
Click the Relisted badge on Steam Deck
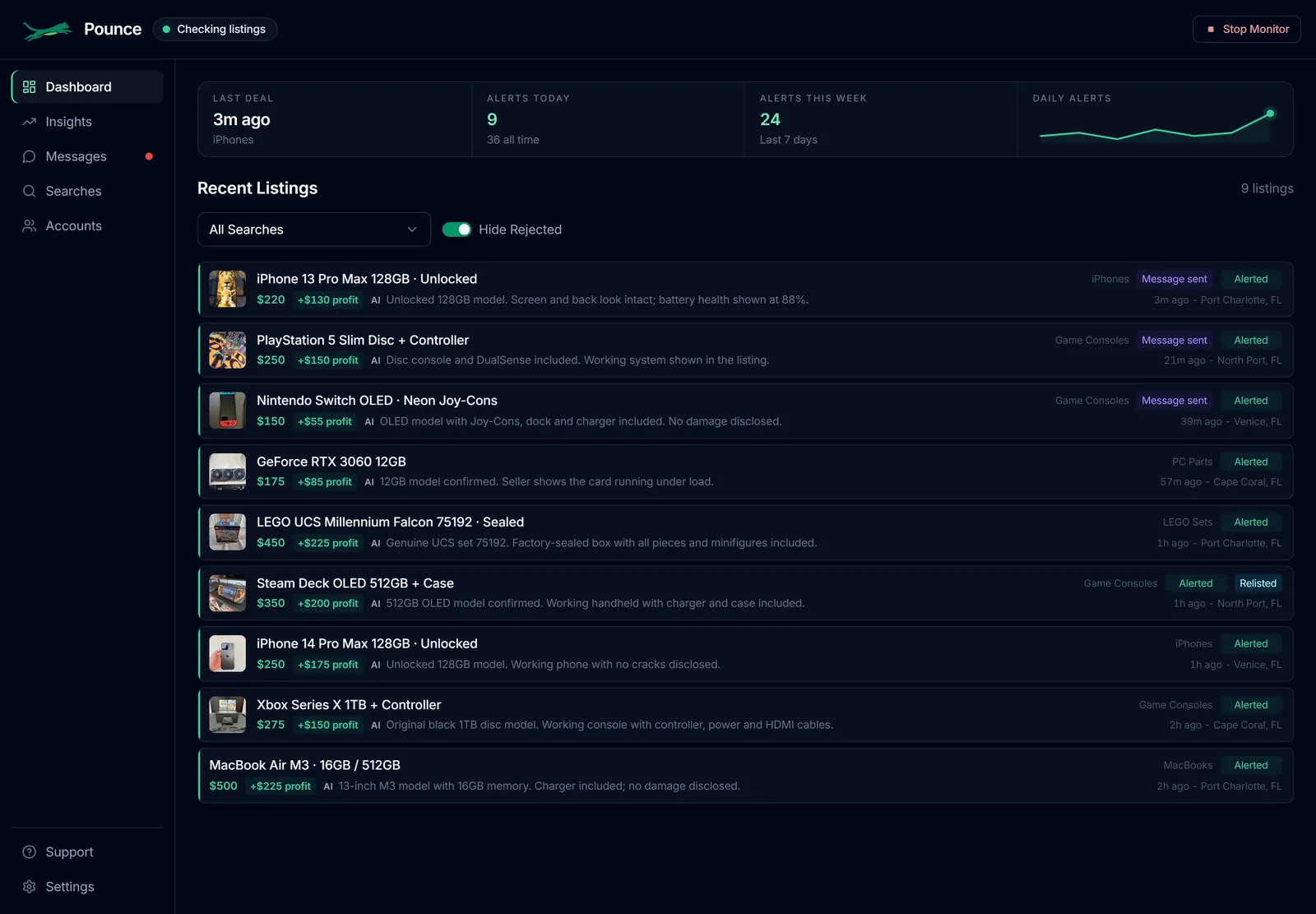coord(1258,583)
